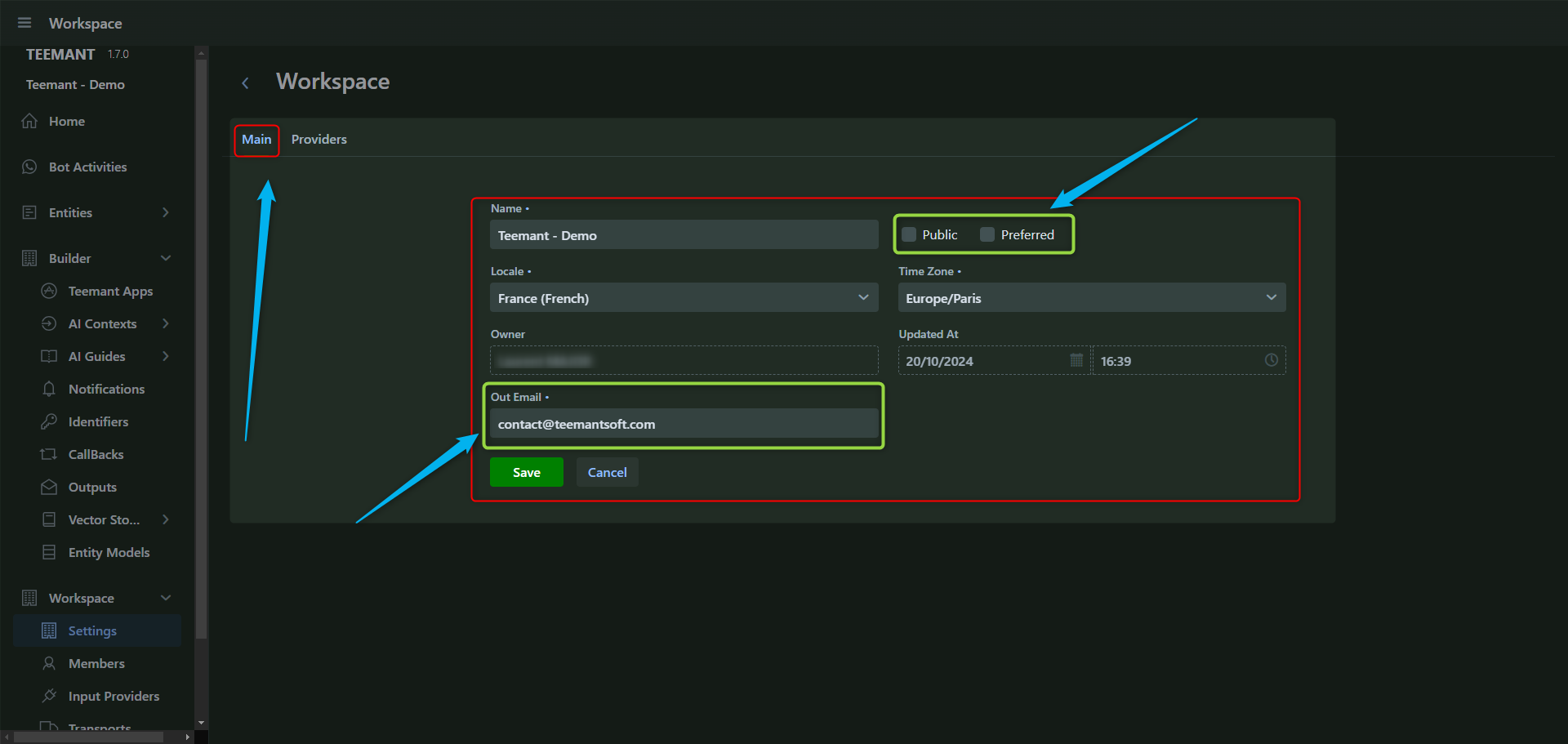Open the Updated At calendar picker icon

[1076, 360]
